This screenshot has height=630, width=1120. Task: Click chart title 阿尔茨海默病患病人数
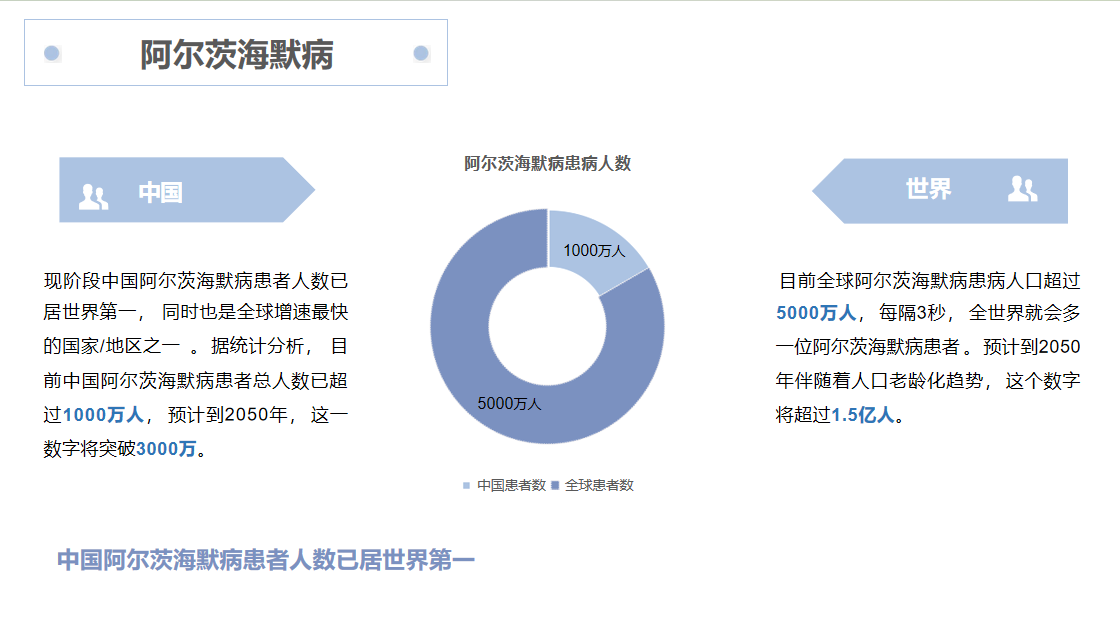(x=547, y=164)
